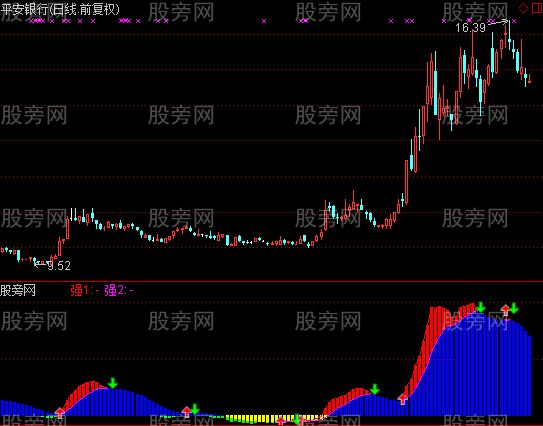Click the red square panel icon beside the diamond
543x426 pixels.
point(537,9)
